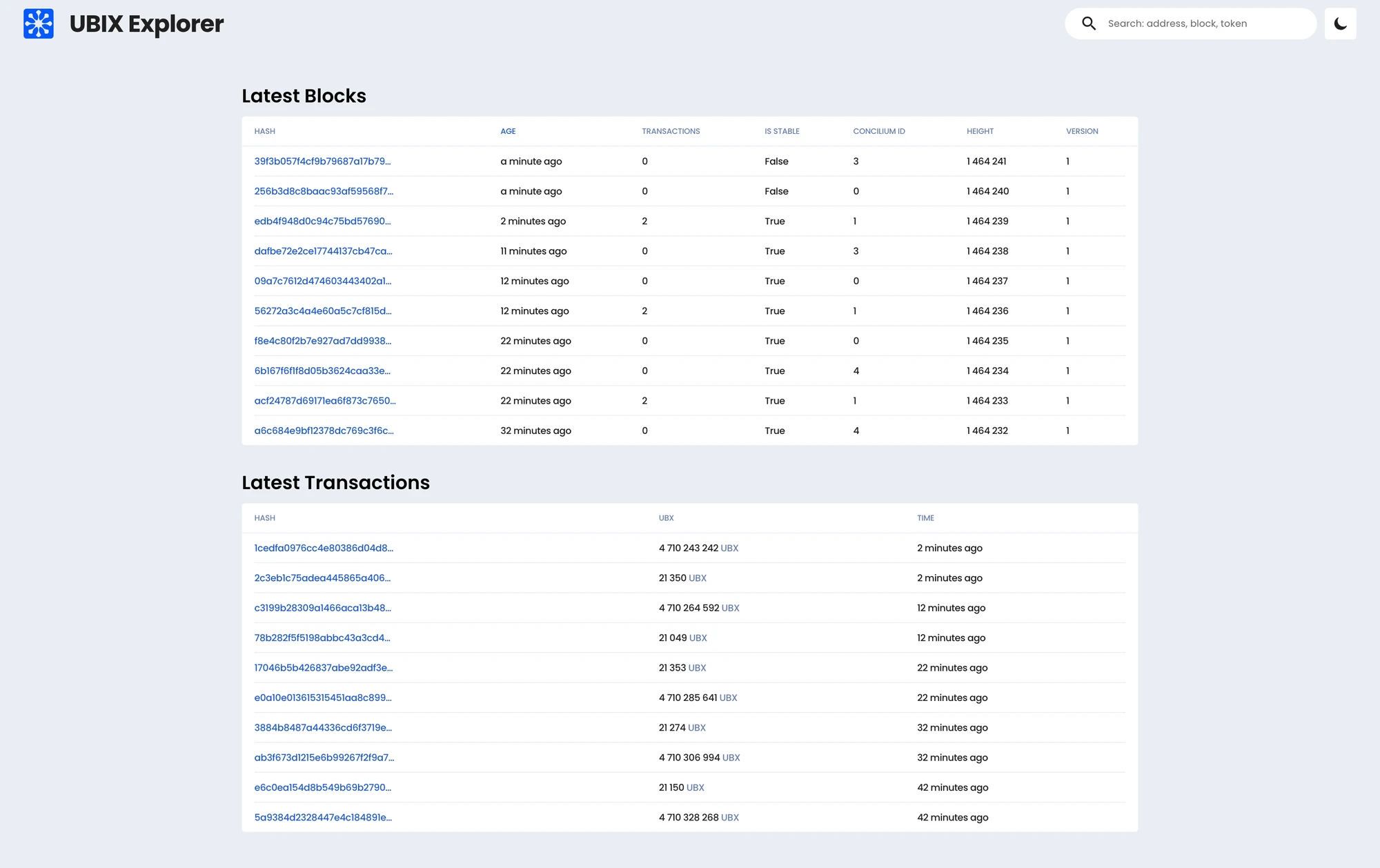Image resolution: width=1380 pixels, height=868 pixels.
Task: Click the 21 150 UBX amount
Action: (x=681, y=787)
